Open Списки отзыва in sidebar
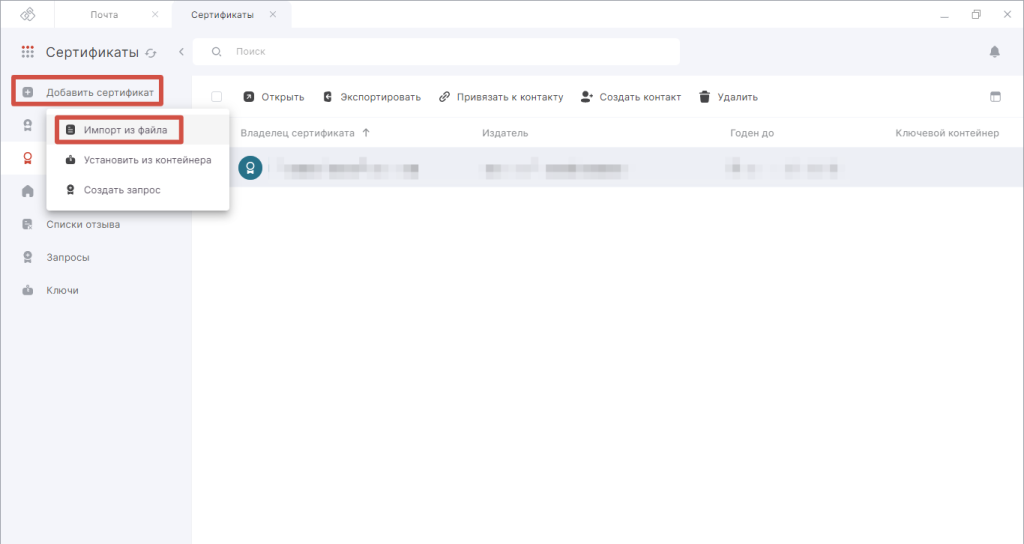This screenshot has height=544, width=1024. pos(83,224)
